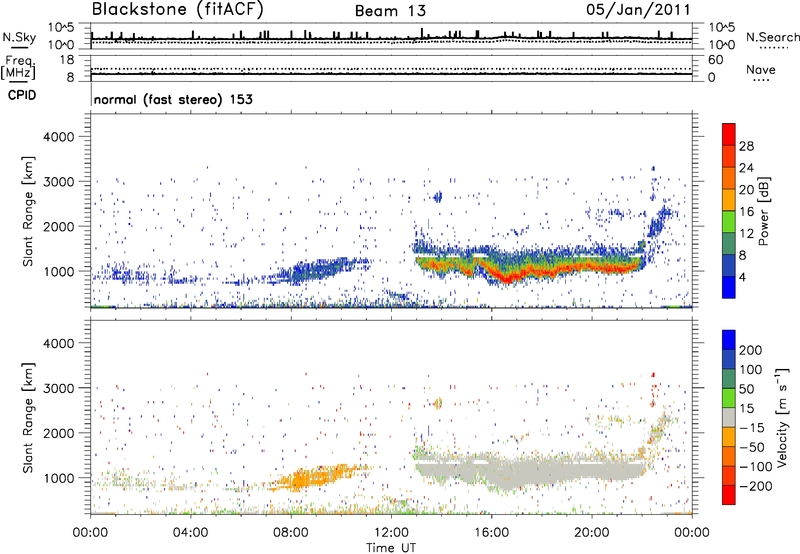800x554 pixels.
Task: Click the "20:00" time tick label
Action: (592, 533)
